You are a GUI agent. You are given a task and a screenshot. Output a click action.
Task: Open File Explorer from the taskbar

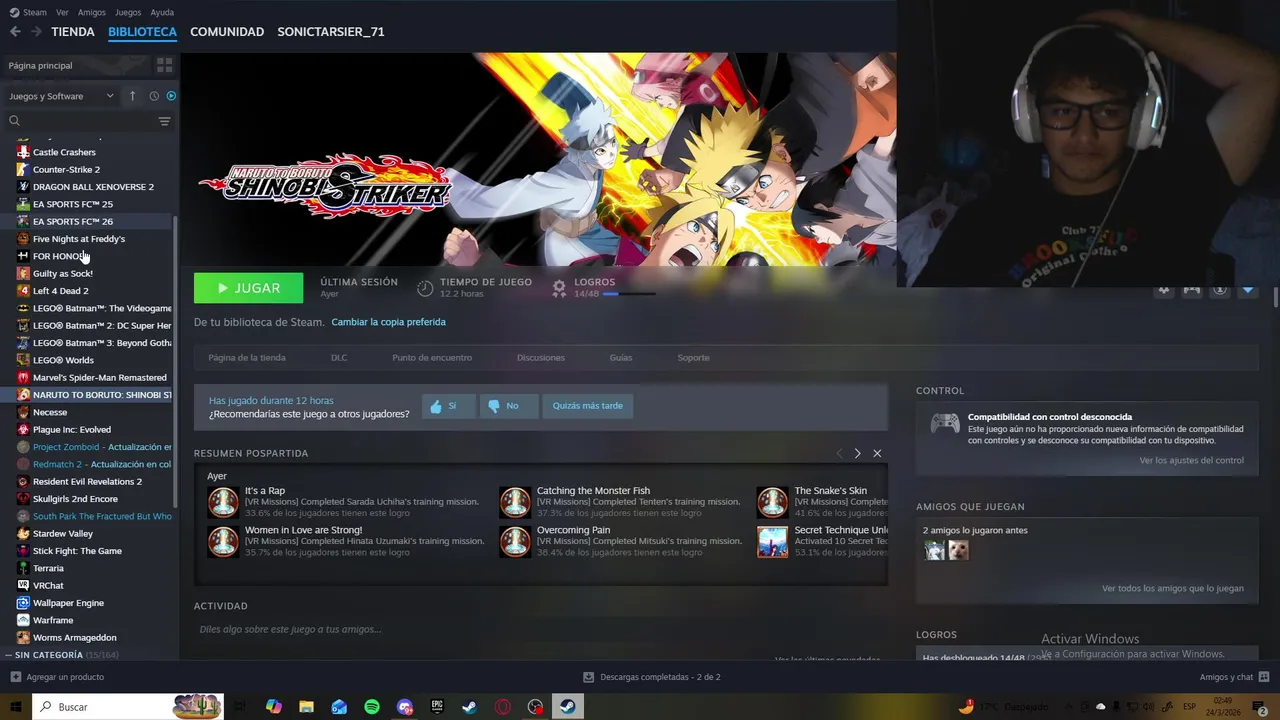306,707
